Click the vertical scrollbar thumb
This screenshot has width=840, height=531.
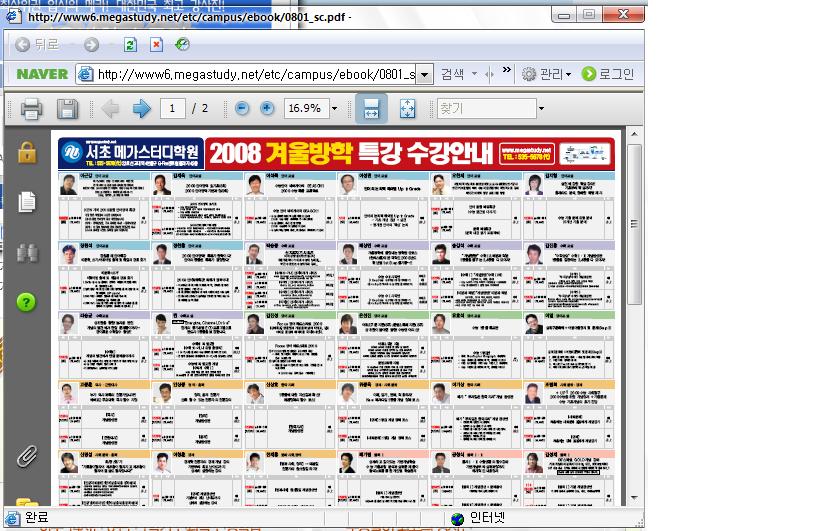tap(634, 224)
